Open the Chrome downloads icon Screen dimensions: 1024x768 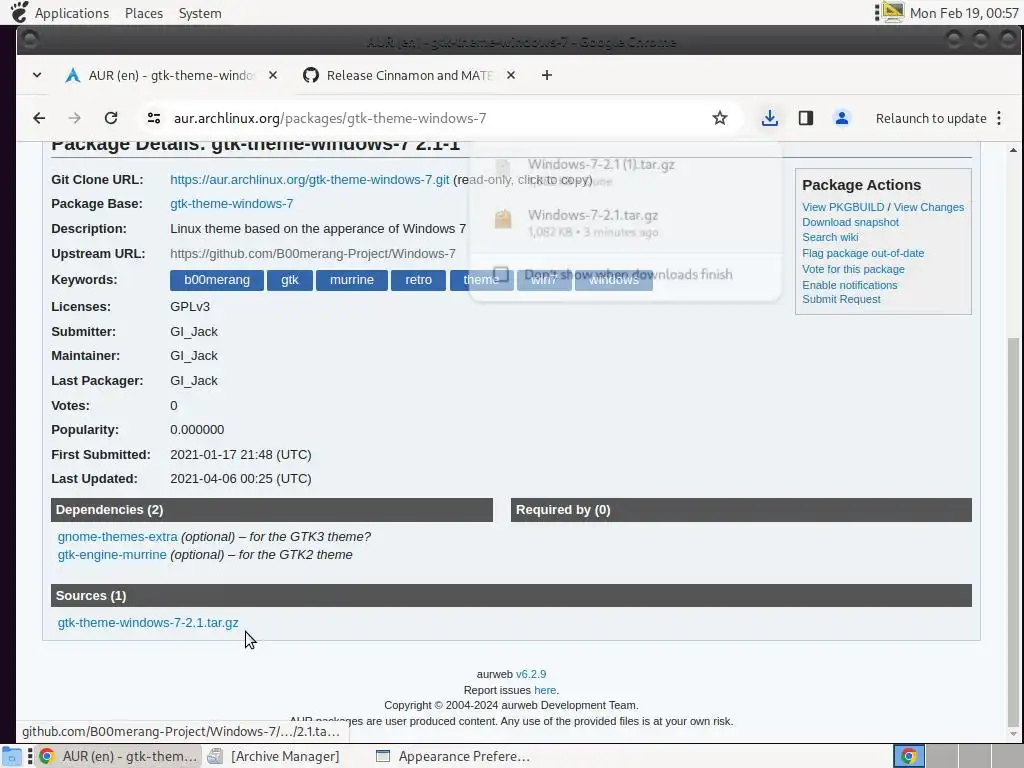click(769, 118)
